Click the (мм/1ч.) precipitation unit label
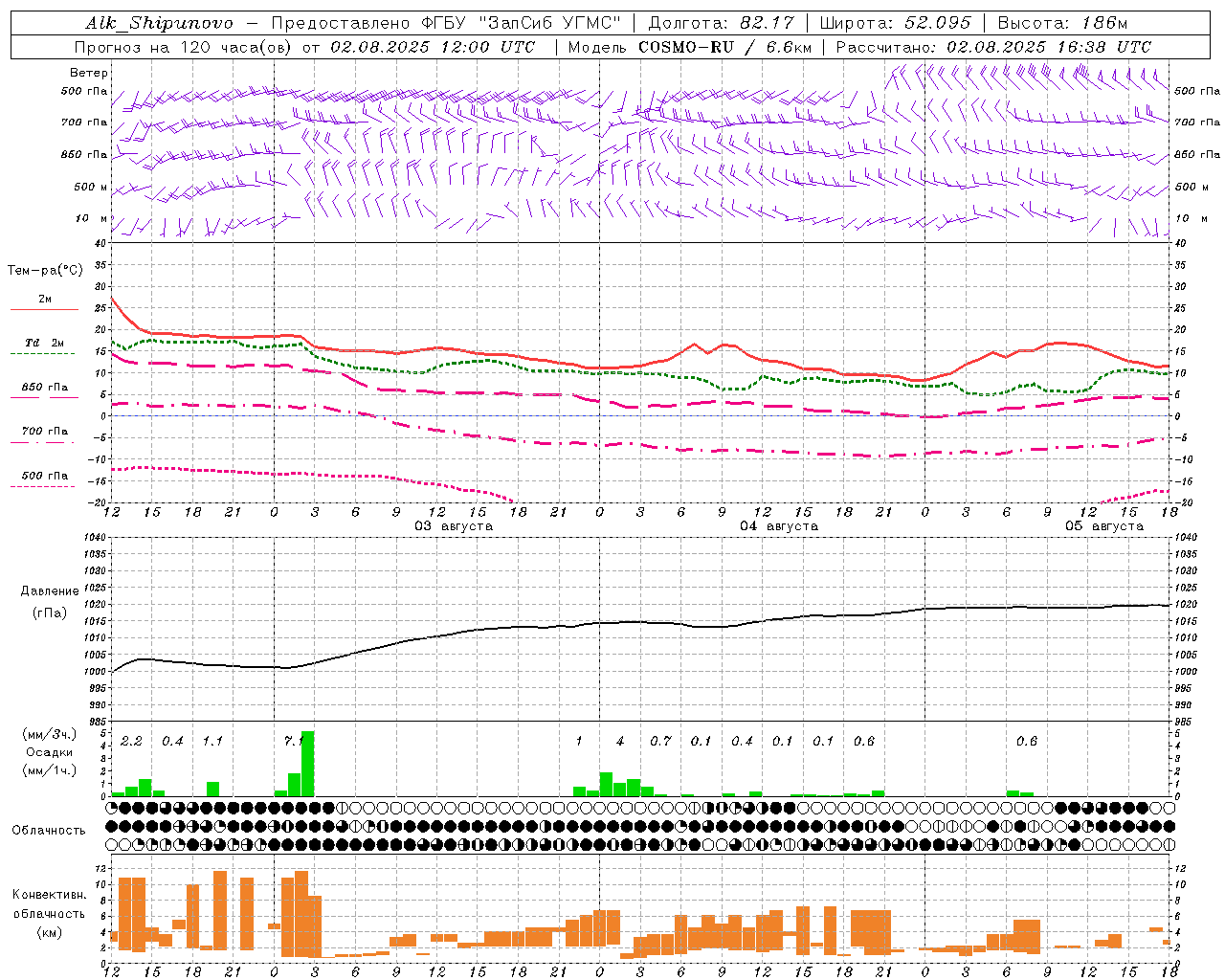This screenshot has width=1225, height=980. pos(48,770)
